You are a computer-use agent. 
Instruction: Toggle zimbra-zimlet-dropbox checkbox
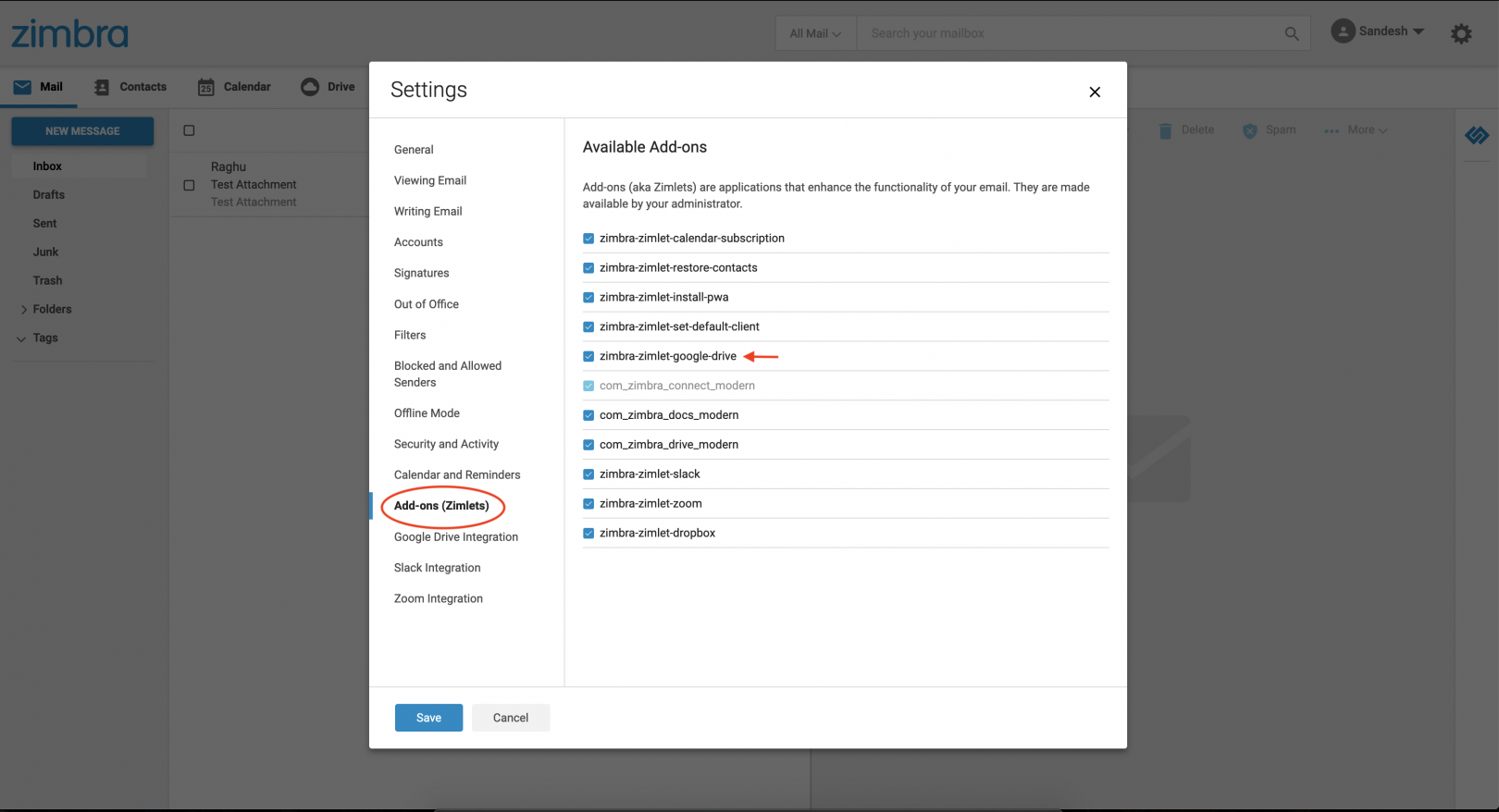pos(588,534)
